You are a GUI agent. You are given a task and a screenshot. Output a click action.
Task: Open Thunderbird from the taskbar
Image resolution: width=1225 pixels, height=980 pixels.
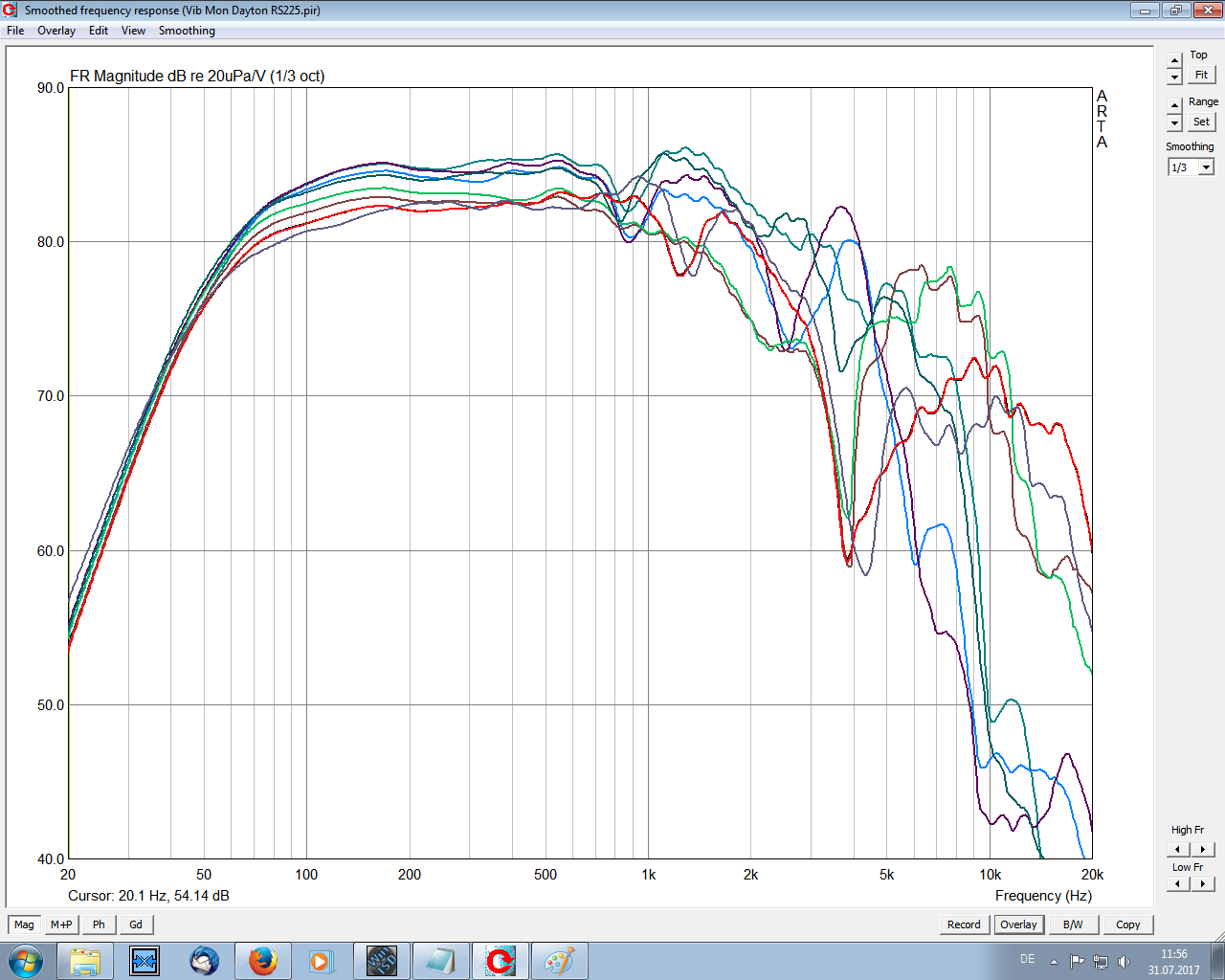(204, 961)
